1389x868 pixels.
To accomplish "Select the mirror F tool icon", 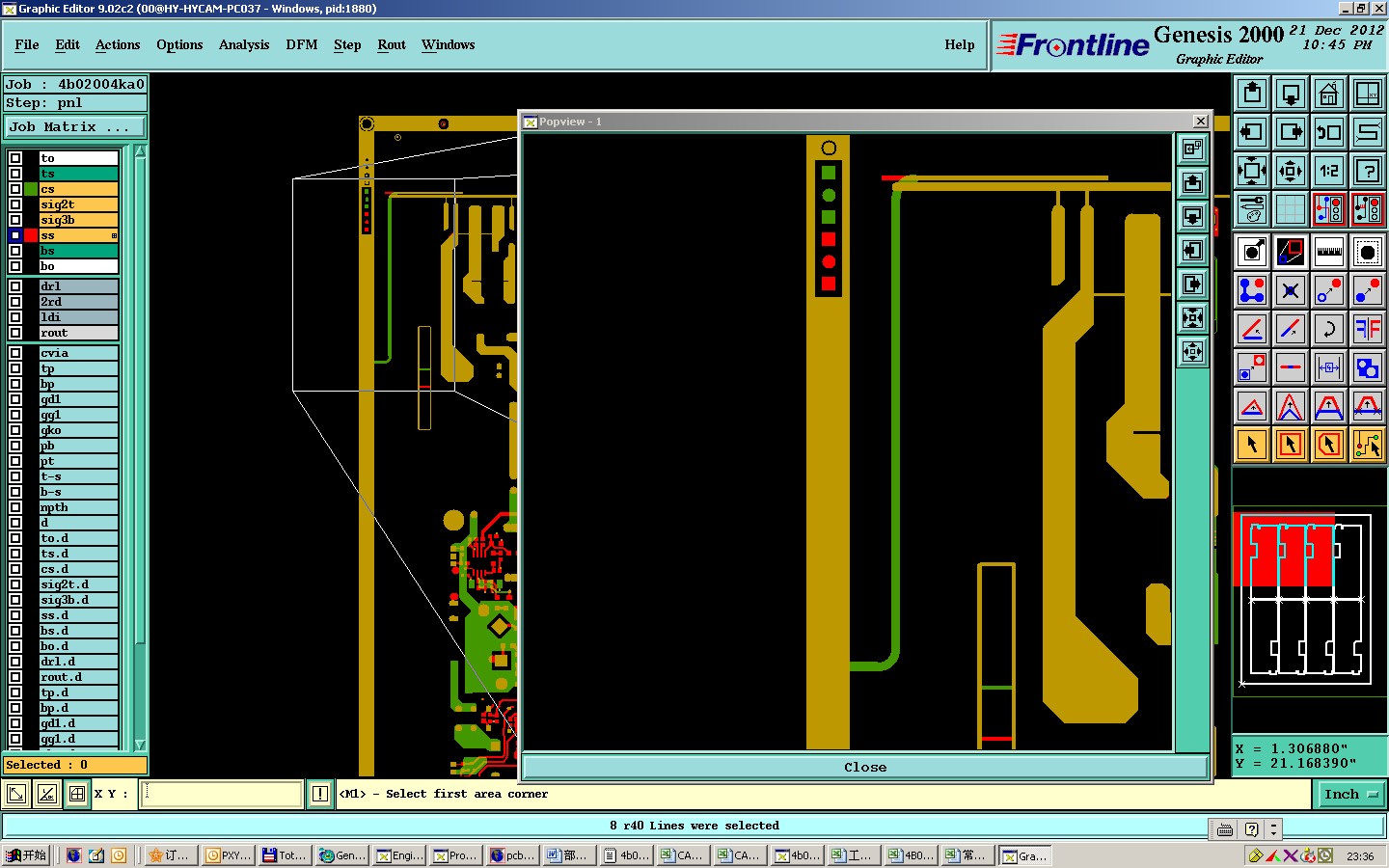I will click(x=1368, y=329).
